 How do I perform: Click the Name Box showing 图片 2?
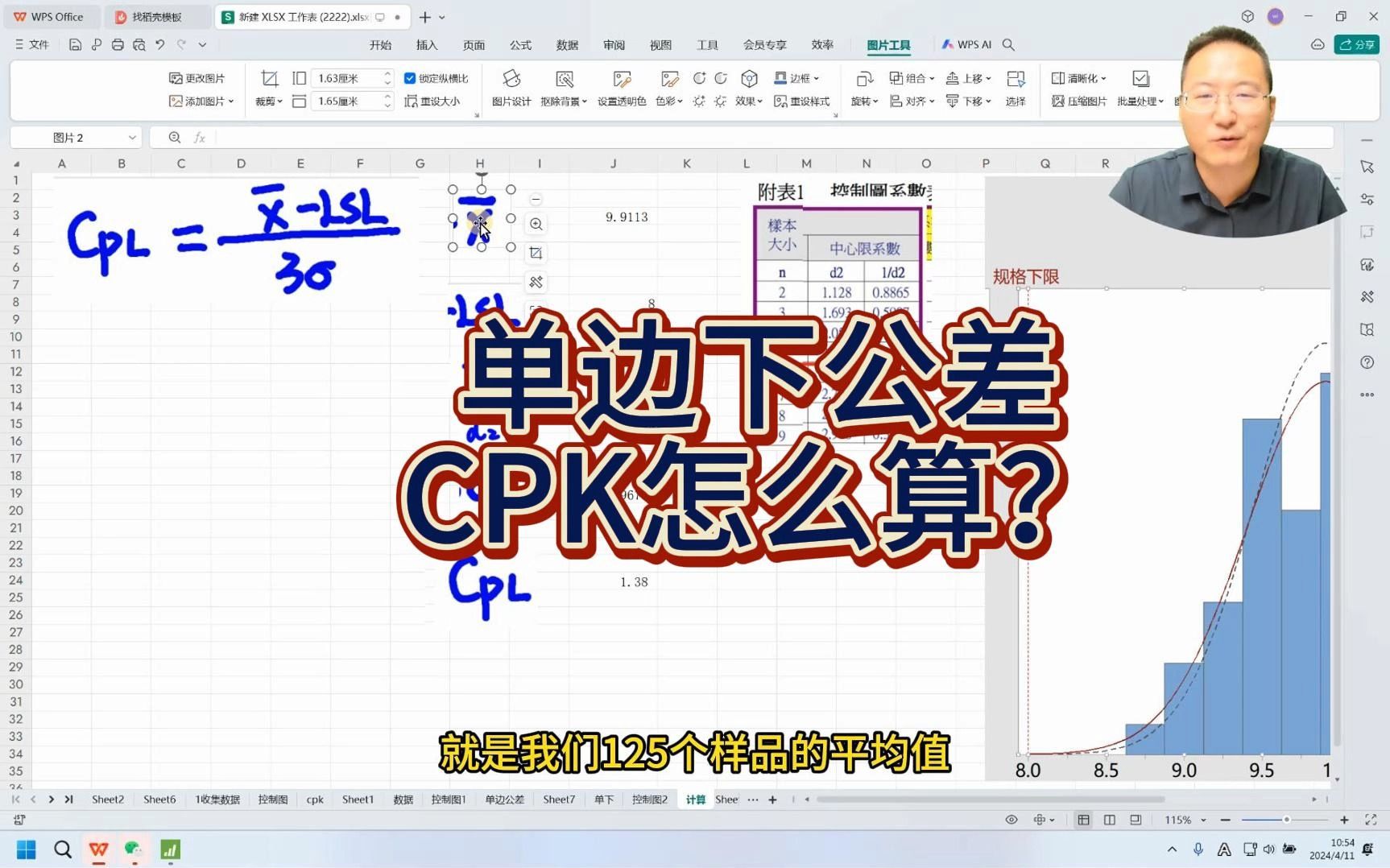[77, 138]
